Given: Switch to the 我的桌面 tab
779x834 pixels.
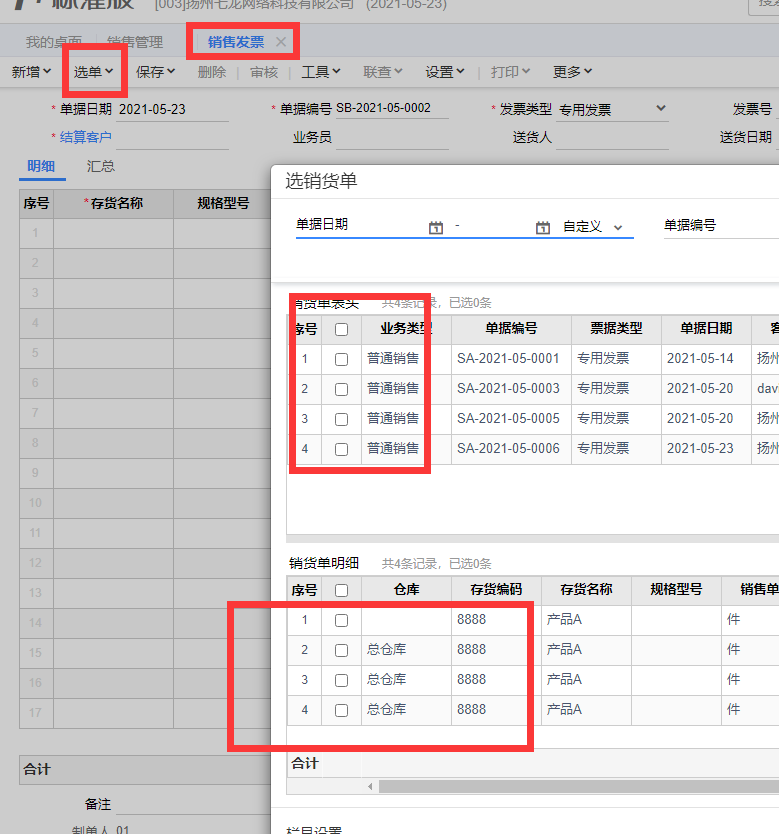Looking at the screenshot, I should (54, 42).
